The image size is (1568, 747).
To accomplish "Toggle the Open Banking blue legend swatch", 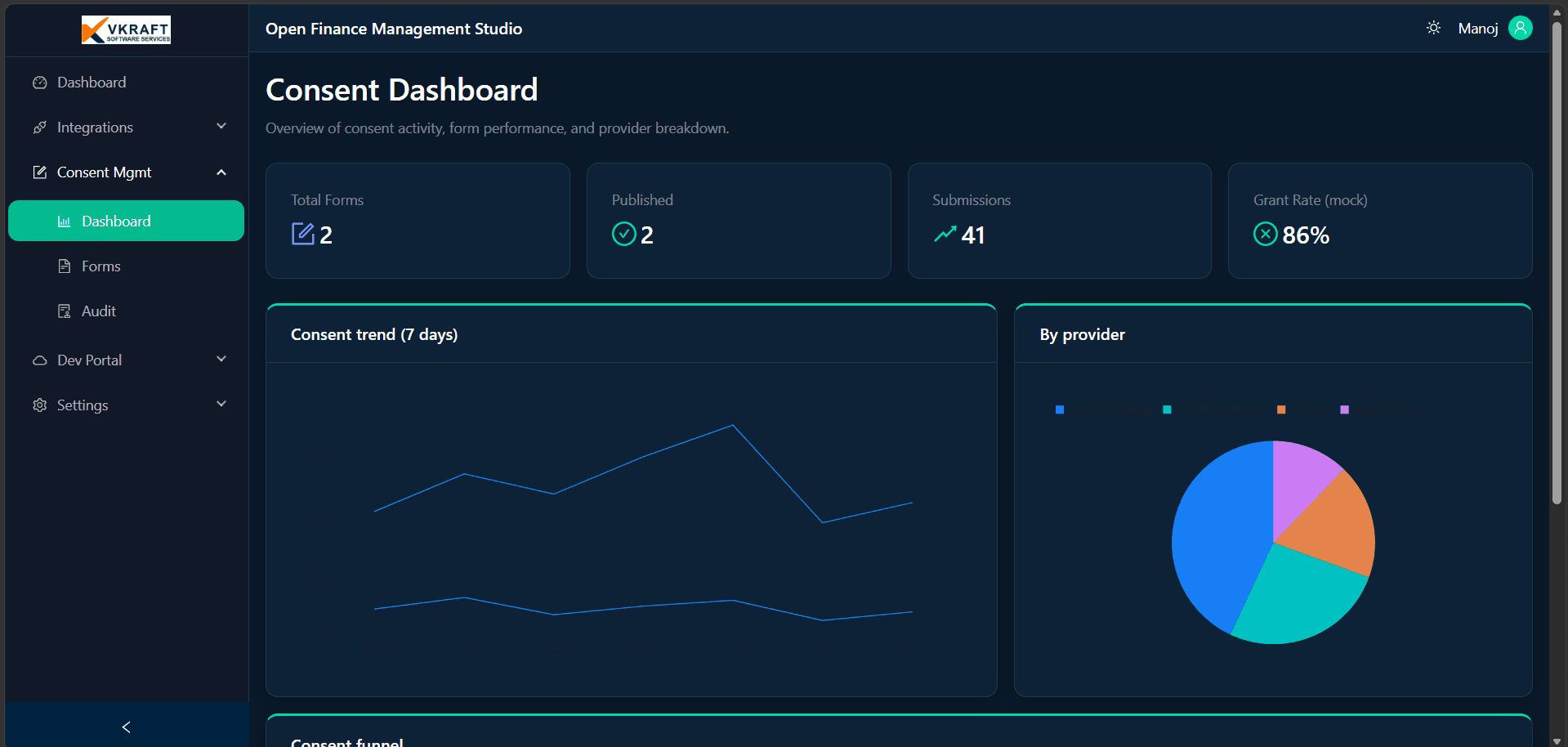I will (x=1060, y=409).
